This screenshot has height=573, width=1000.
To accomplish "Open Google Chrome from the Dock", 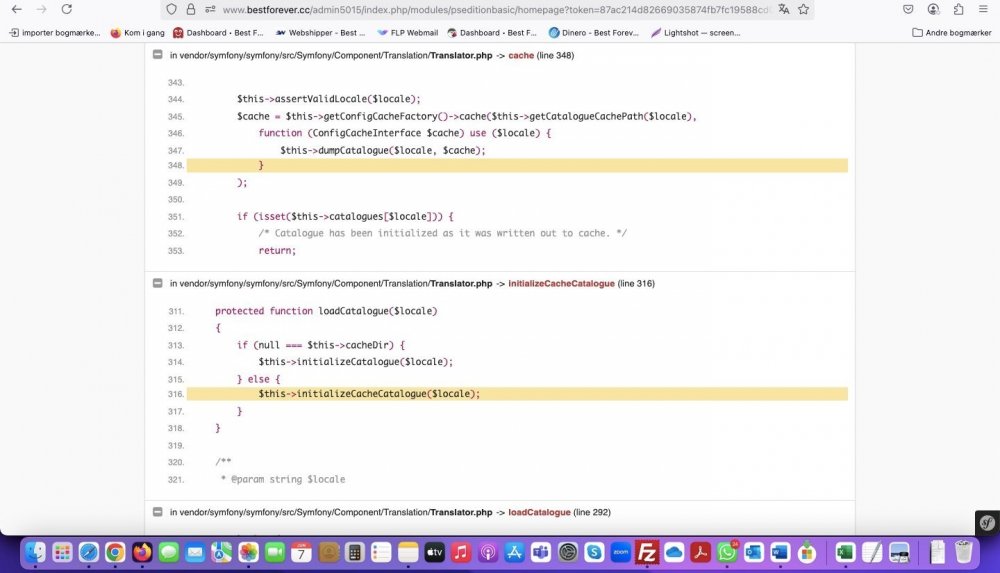I will 115,552.
